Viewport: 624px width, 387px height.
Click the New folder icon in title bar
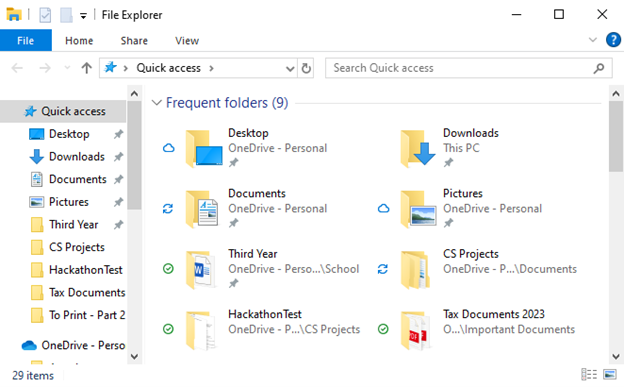point(66,15)
